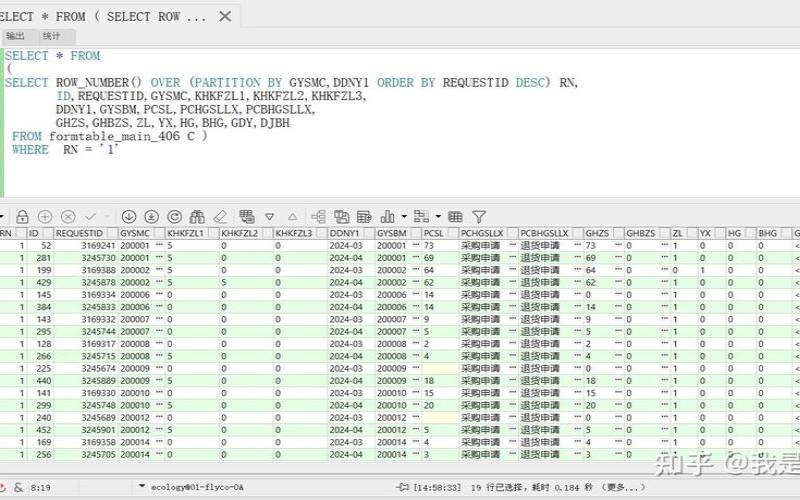
Task: Switch to single record view
Action: pyautogui.click(x=247, y=216)
